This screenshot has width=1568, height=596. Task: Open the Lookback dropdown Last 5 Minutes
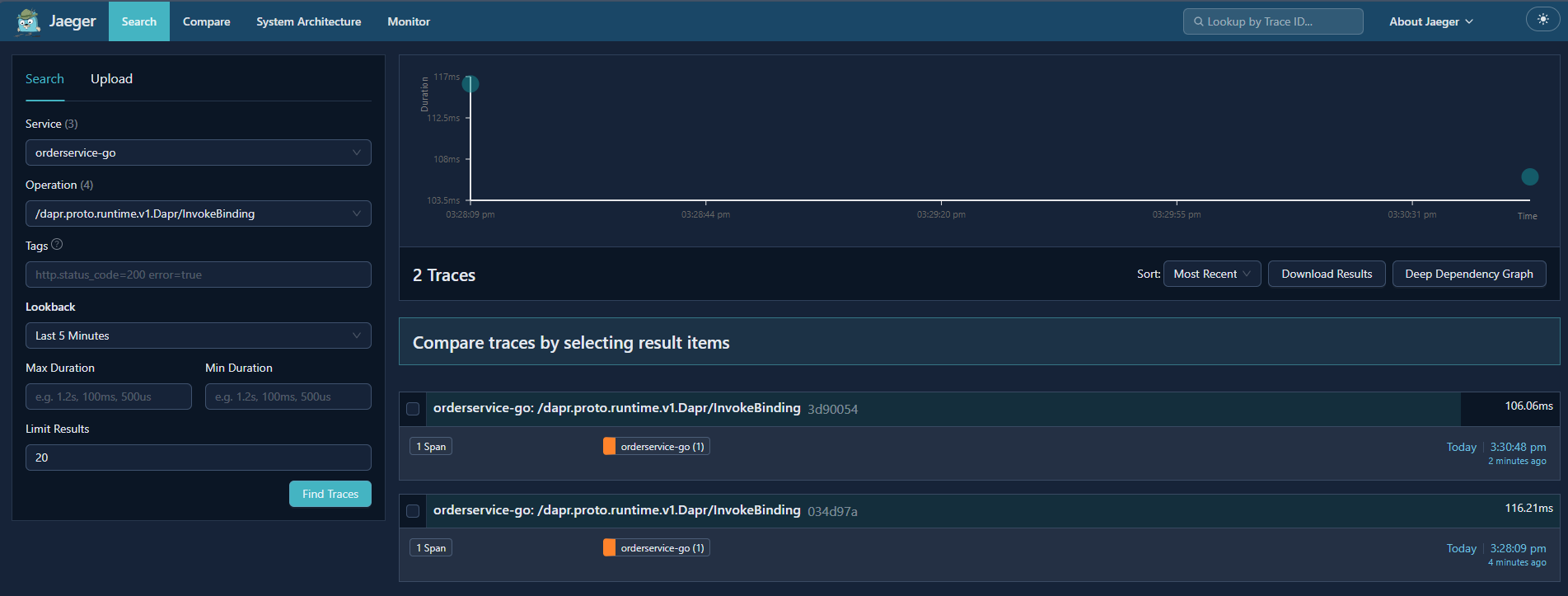pyautogui.click(x=198, y=336)
